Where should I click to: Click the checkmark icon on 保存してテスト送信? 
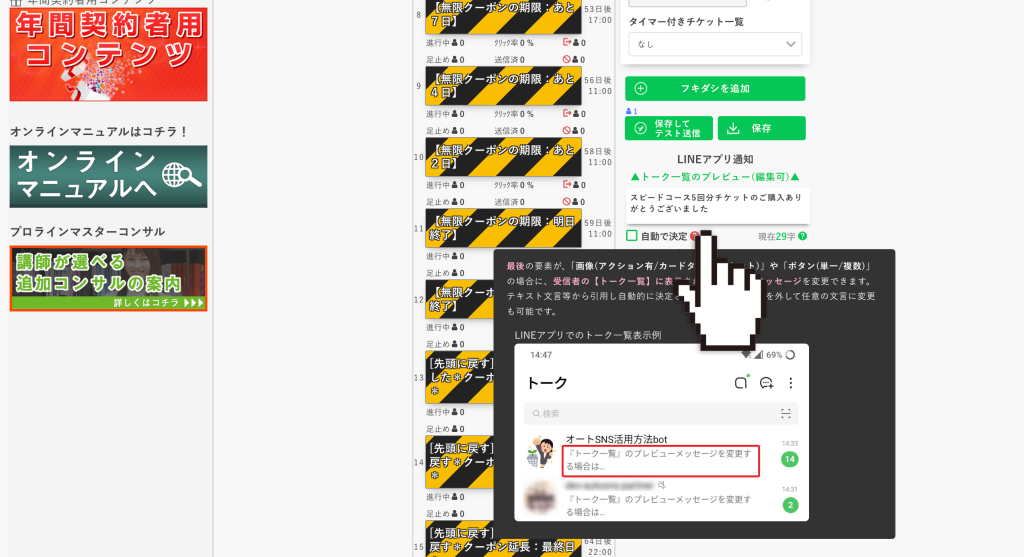point(641,129)
